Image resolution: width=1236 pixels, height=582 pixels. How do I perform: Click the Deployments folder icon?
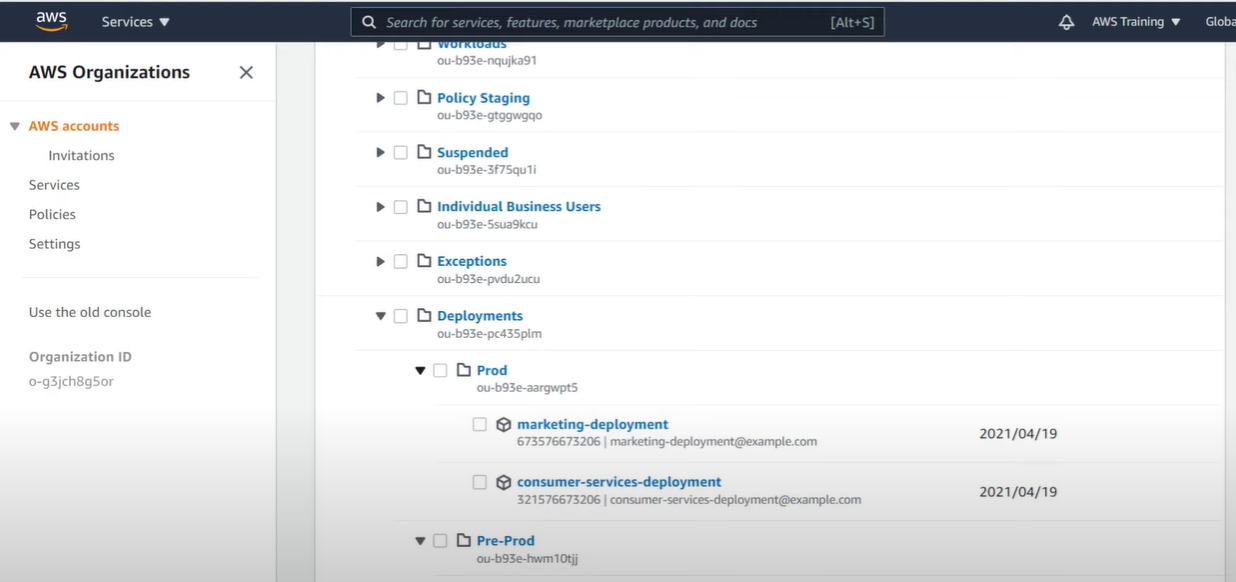(x=424, y=316)
